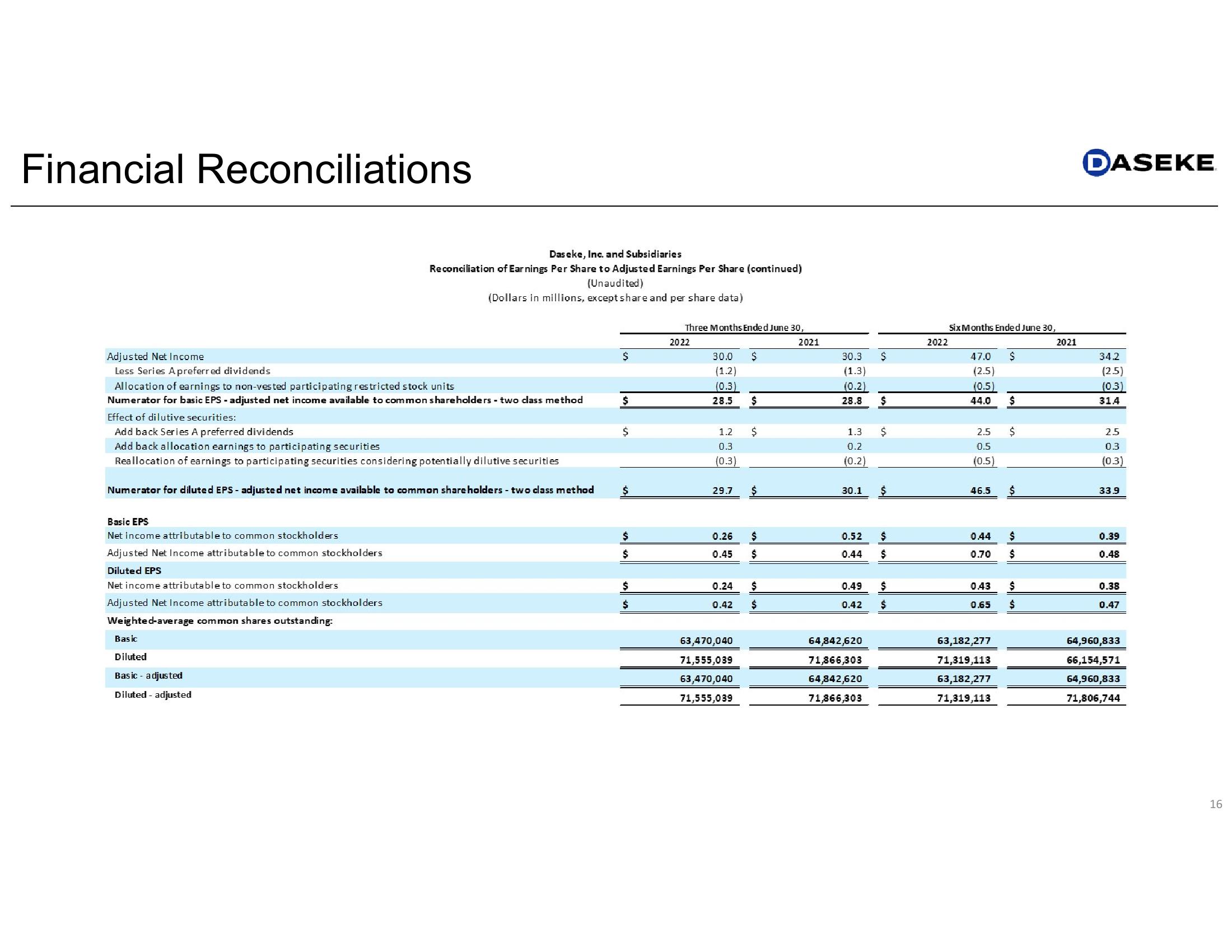1232x952 pixels.
Task: Click the Basic - adjusted row label
Action: pos(148,676)
